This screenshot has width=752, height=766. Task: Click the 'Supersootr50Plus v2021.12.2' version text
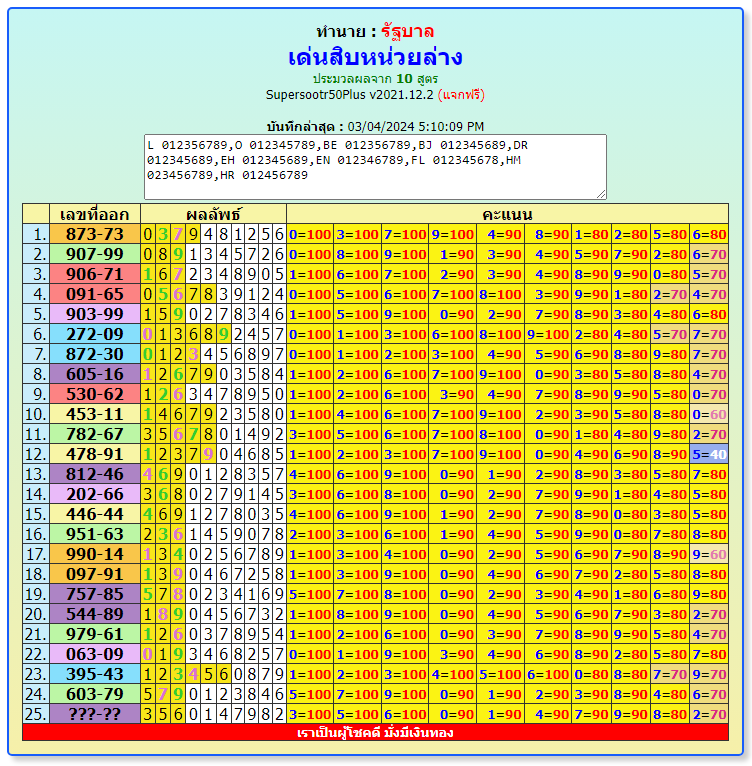click(349, 95)
